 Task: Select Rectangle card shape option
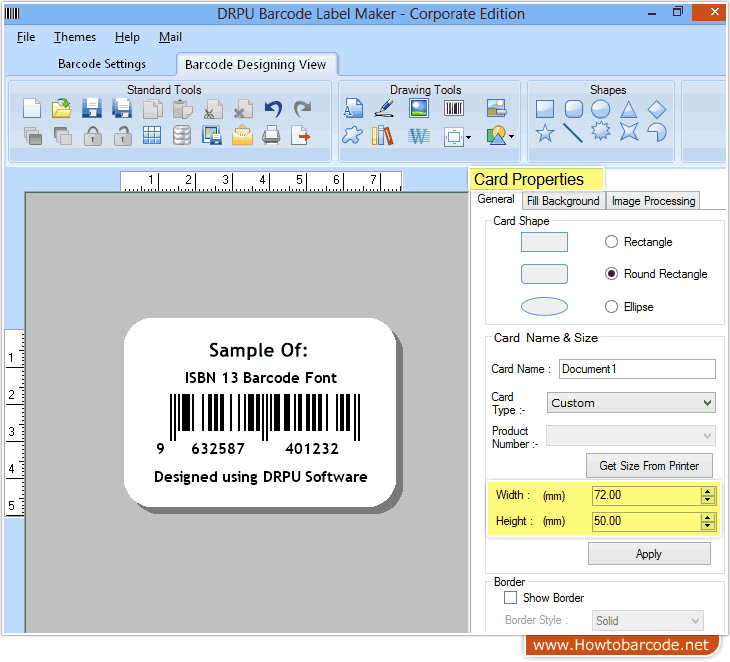611,242
